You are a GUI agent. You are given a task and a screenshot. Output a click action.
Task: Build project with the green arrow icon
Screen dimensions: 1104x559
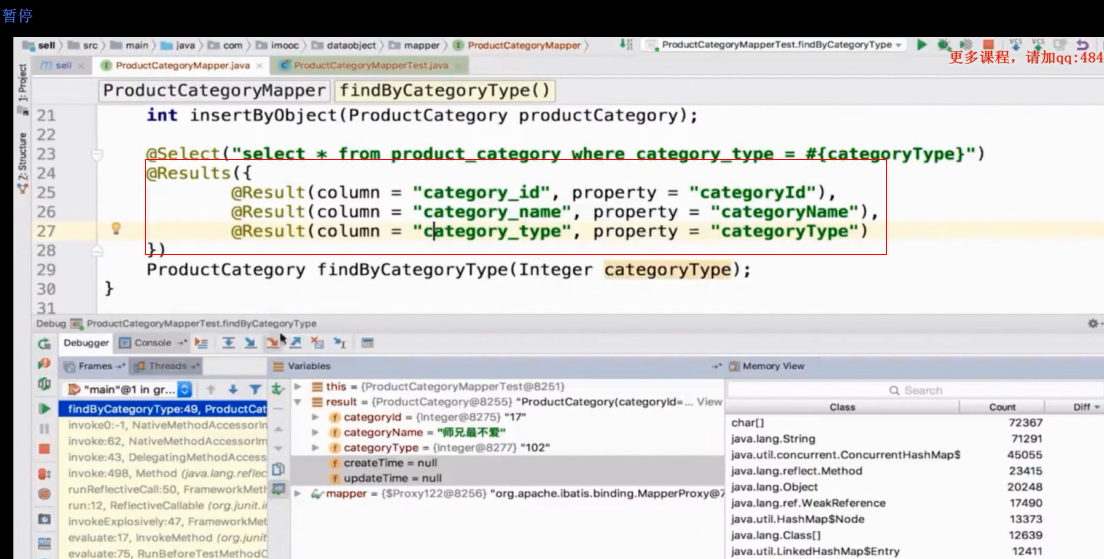click(x=626, y=44)
